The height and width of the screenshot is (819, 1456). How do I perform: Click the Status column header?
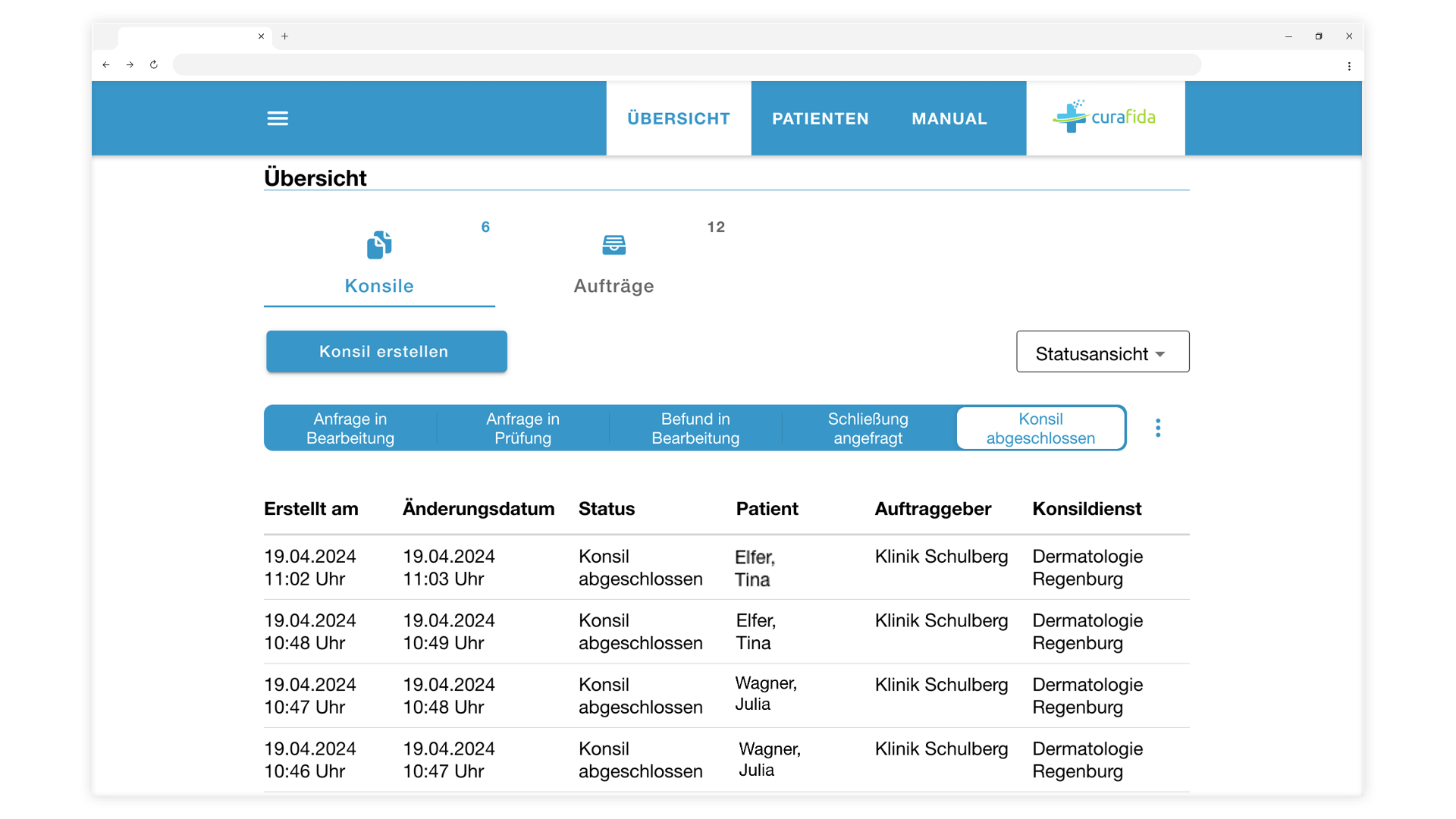[x=607, y=509]
